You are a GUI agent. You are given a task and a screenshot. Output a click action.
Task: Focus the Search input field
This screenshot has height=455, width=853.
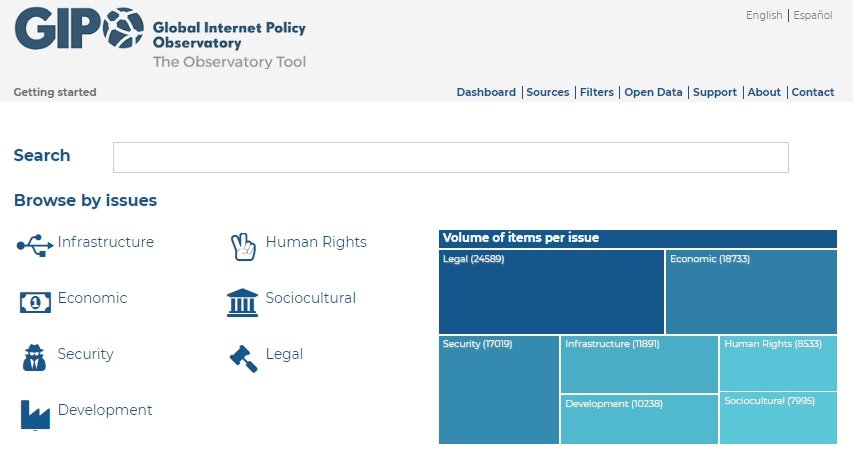click(x=450, y=157)
